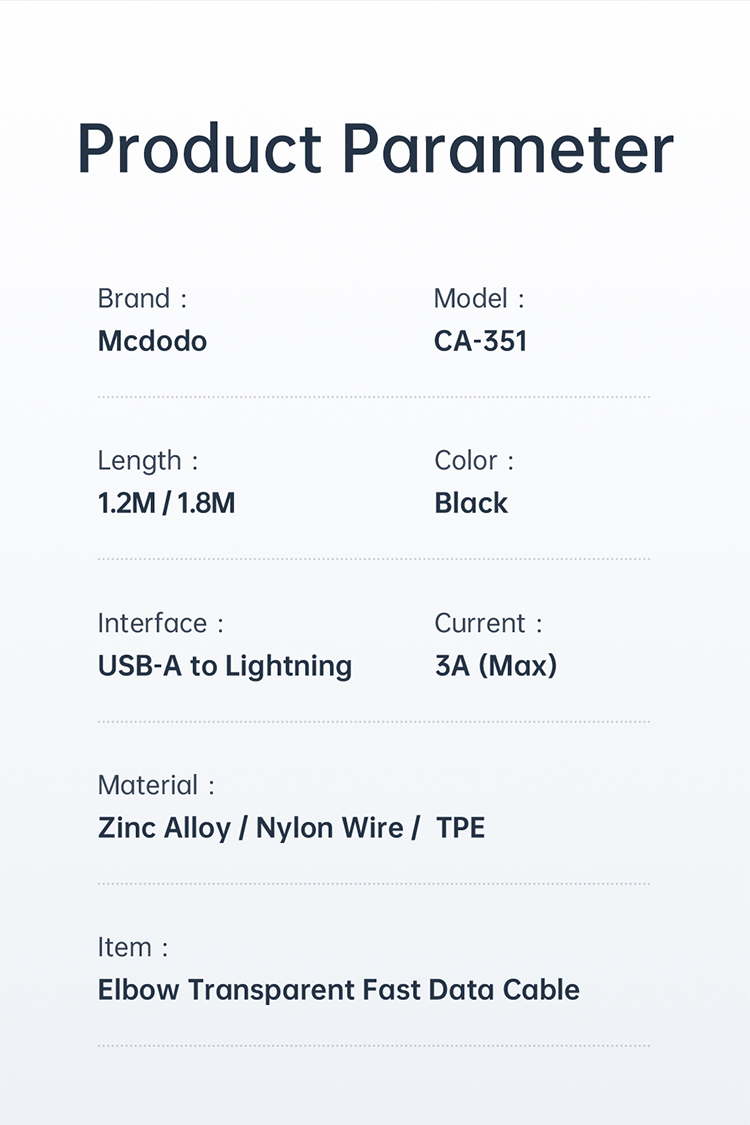
Task: Select the Nylon Wire material text
Action: [x=330, y=828]
